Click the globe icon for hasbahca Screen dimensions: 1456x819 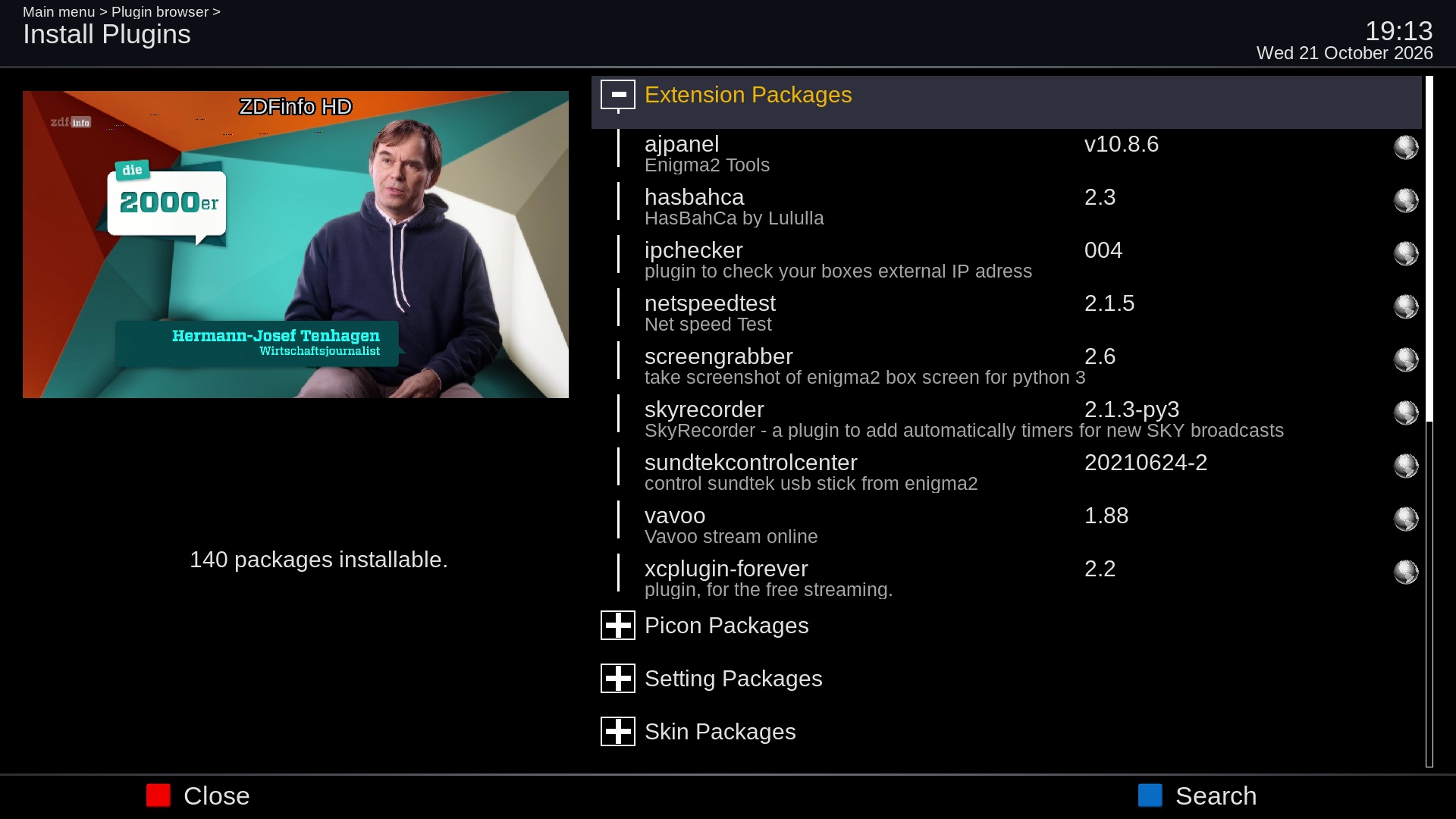point(1406,200)
